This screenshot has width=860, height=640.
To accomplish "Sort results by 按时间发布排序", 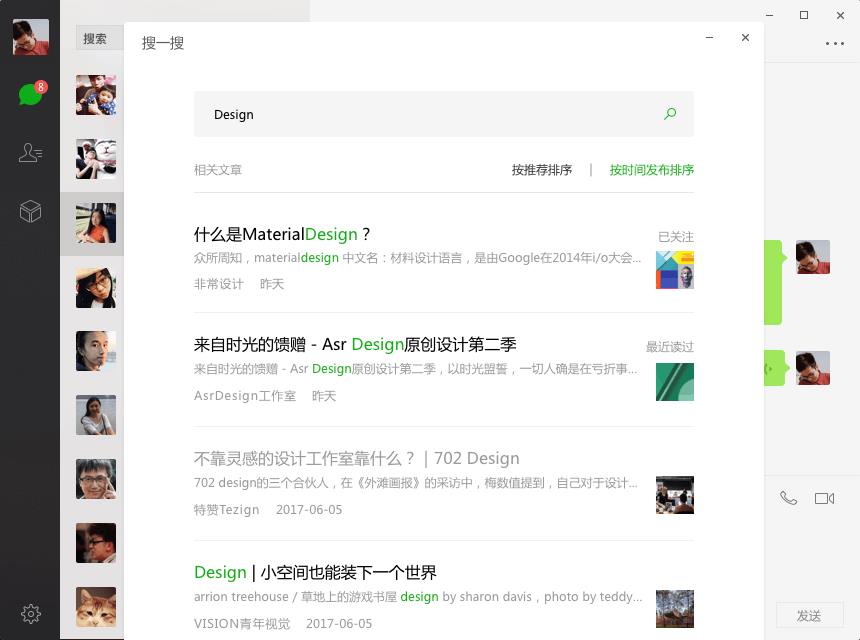I will pyautogui.click(x=652, y=170).
